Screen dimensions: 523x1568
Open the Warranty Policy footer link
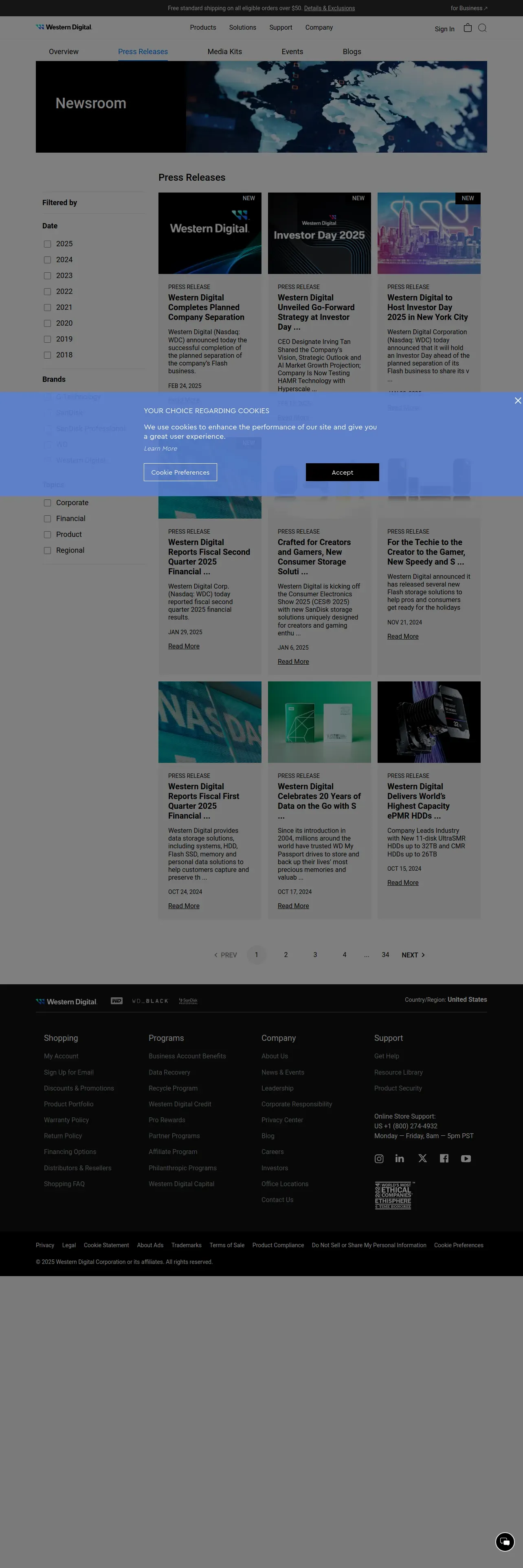(66, 1120)
